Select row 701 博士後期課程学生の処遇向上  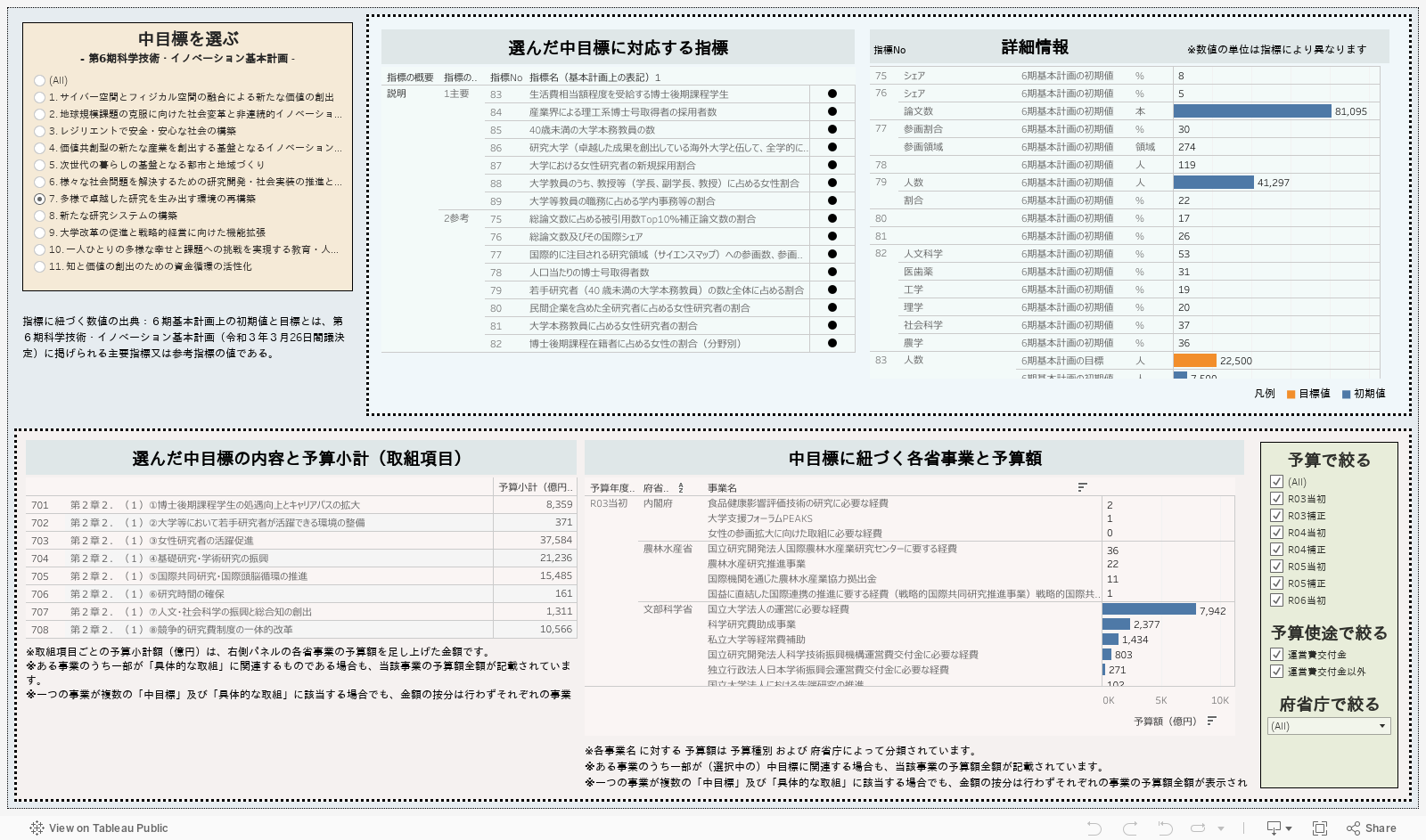(x=301, y=505)
